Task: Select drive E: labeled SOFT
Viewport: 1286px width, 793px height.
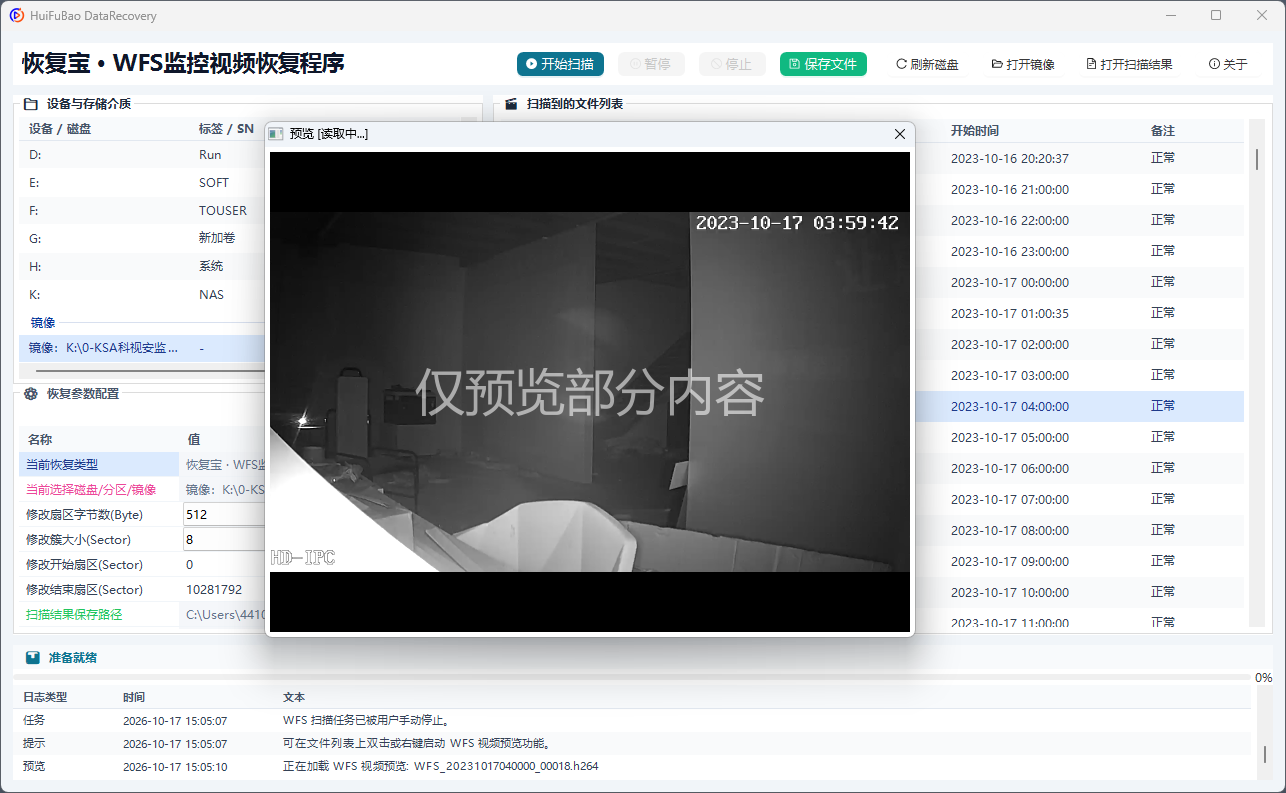Action: 141,183
